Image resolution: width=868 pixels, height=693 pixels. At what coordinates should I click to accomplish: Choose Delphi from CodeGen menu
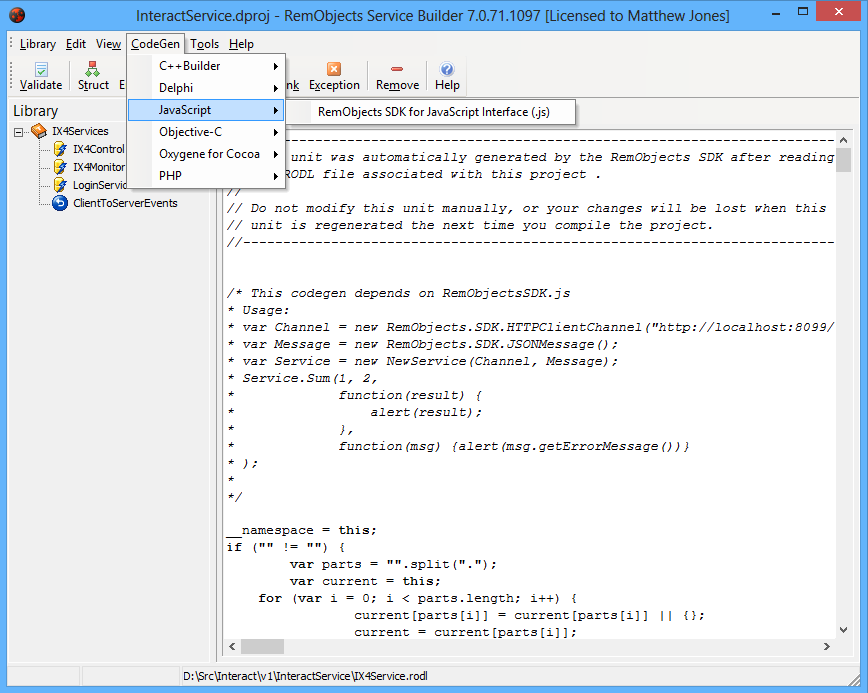206,88
